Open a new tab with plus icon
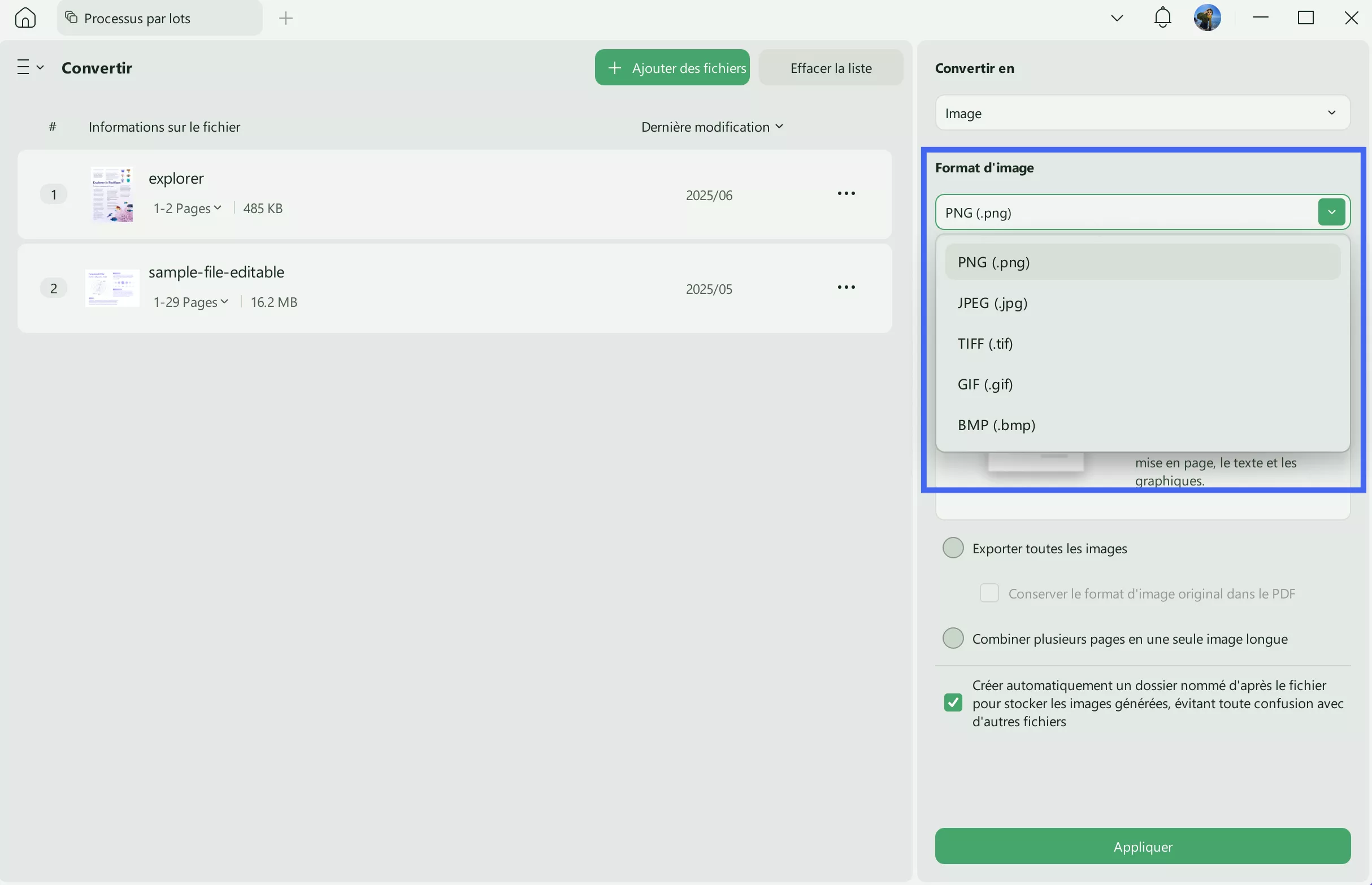The width and height of the screenshot is (1372, 885). 285,19
